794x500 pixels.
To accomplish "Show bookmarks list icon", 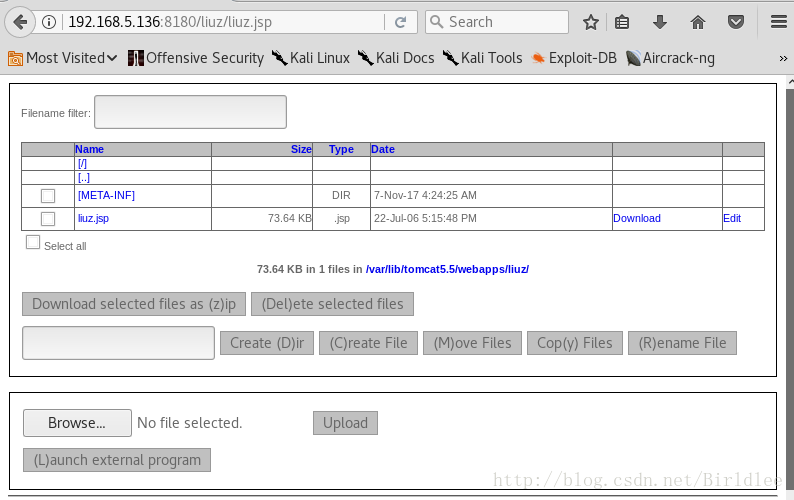I will [622, 22].
